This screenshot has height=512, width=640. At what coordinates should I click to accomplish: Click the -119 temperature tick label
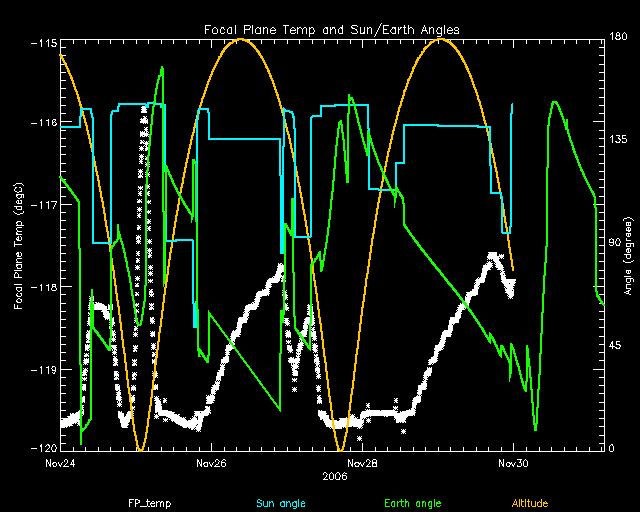(x=42, y=369)
